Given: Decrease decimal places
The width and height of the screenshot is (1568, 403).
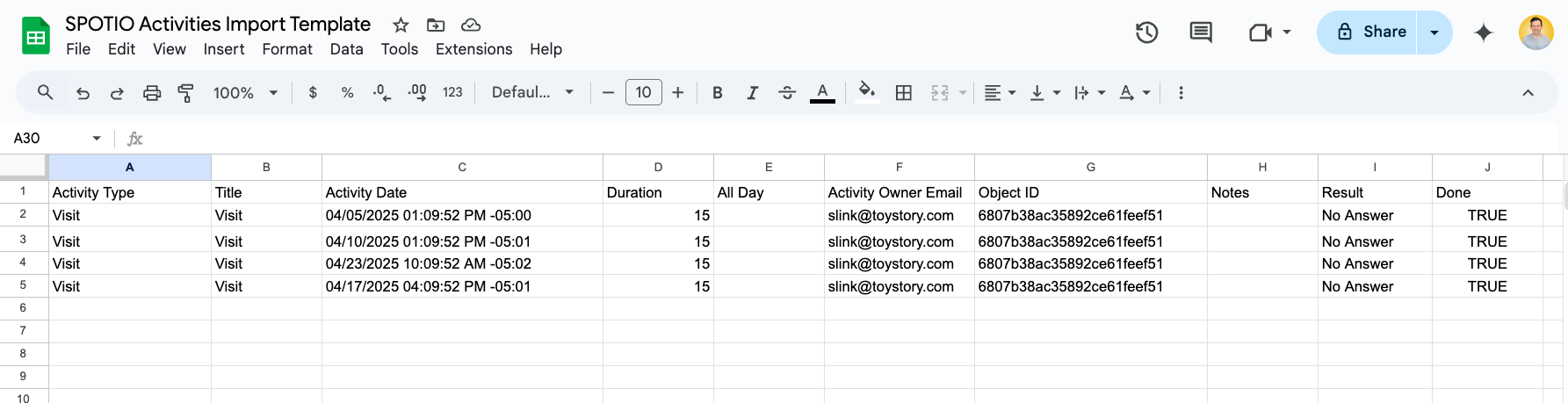Looking at the screenshot, I should tap(382, 92).
